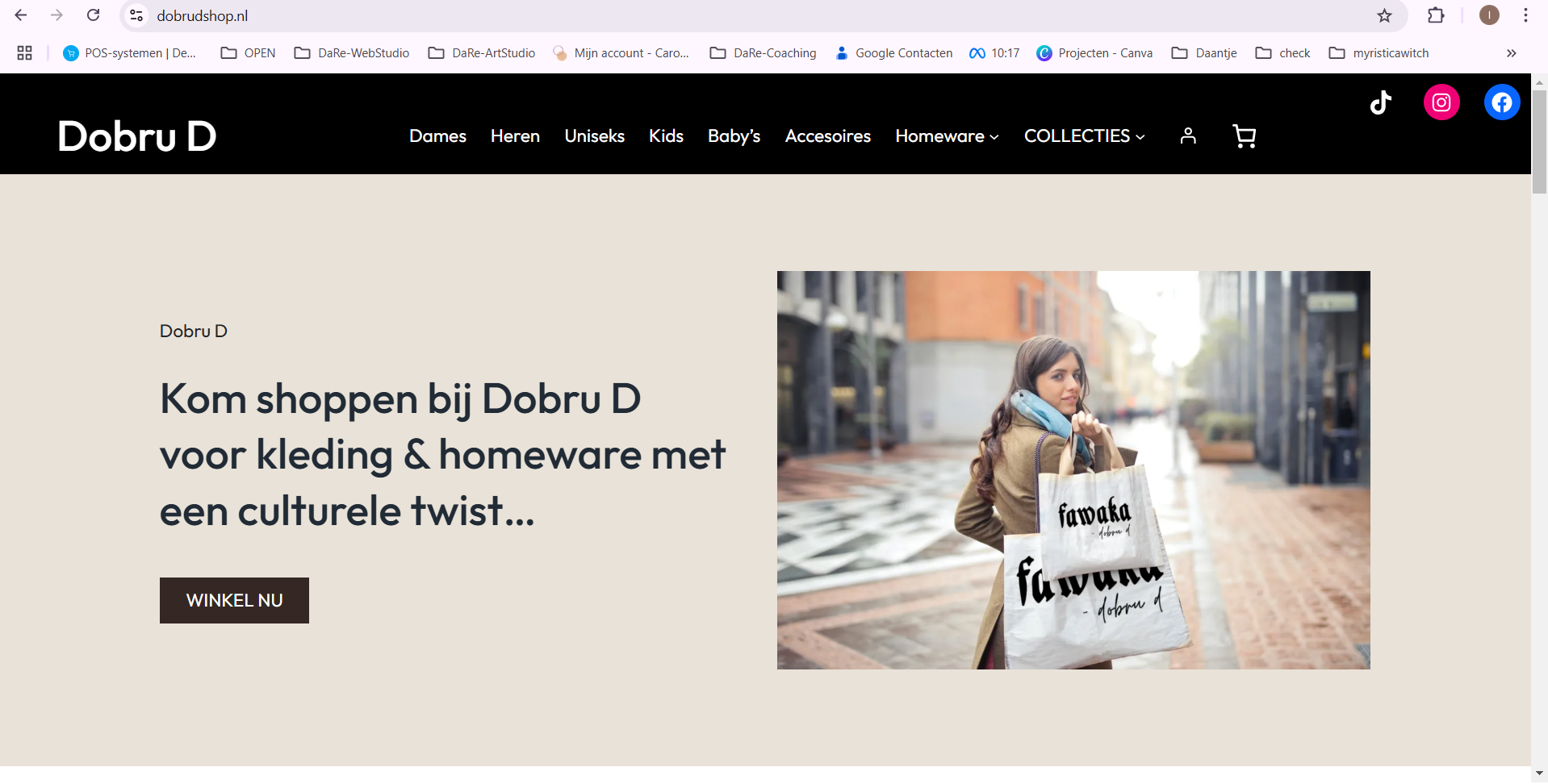The height and width of the screenshot is (784, 1548).
Task: Open the DaRe-WebStudio bookmark folder
Action: pyautogui.click(x=352, y=53)
